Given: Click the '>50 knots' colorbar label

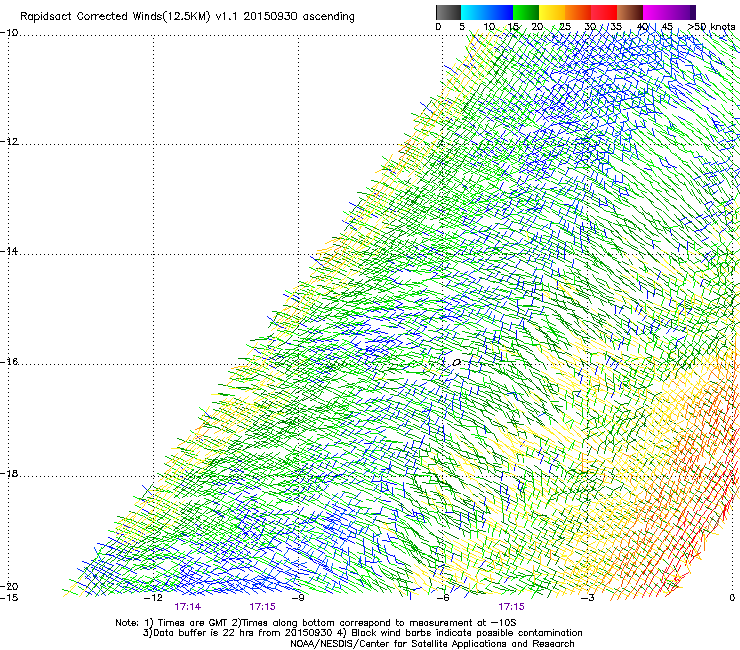Looking at the screenshot, I should click(x=711, y=27).
